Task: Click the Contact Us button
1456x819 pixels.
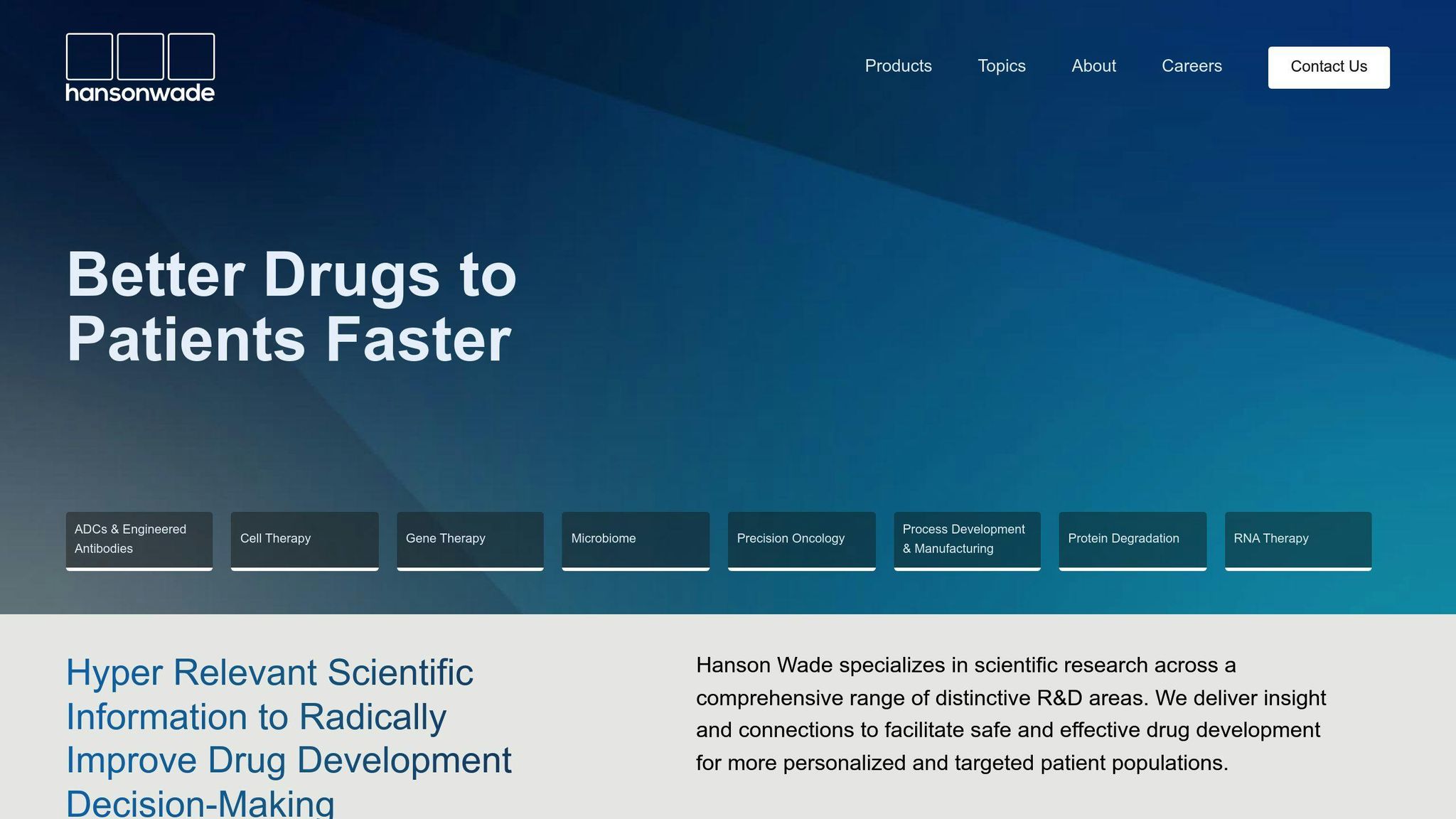Action: click(1329, 68)
